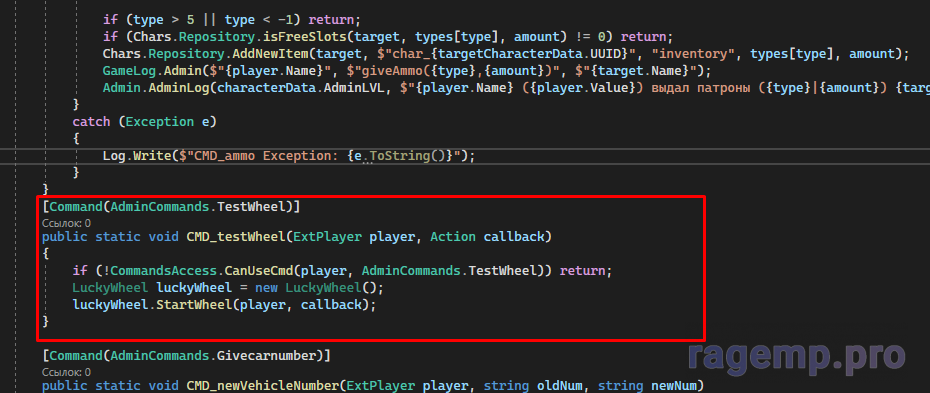Open references link above CMD_testWheel method
Screen dimensions: 930x393
pyautogui.click(x=66, y=223)
